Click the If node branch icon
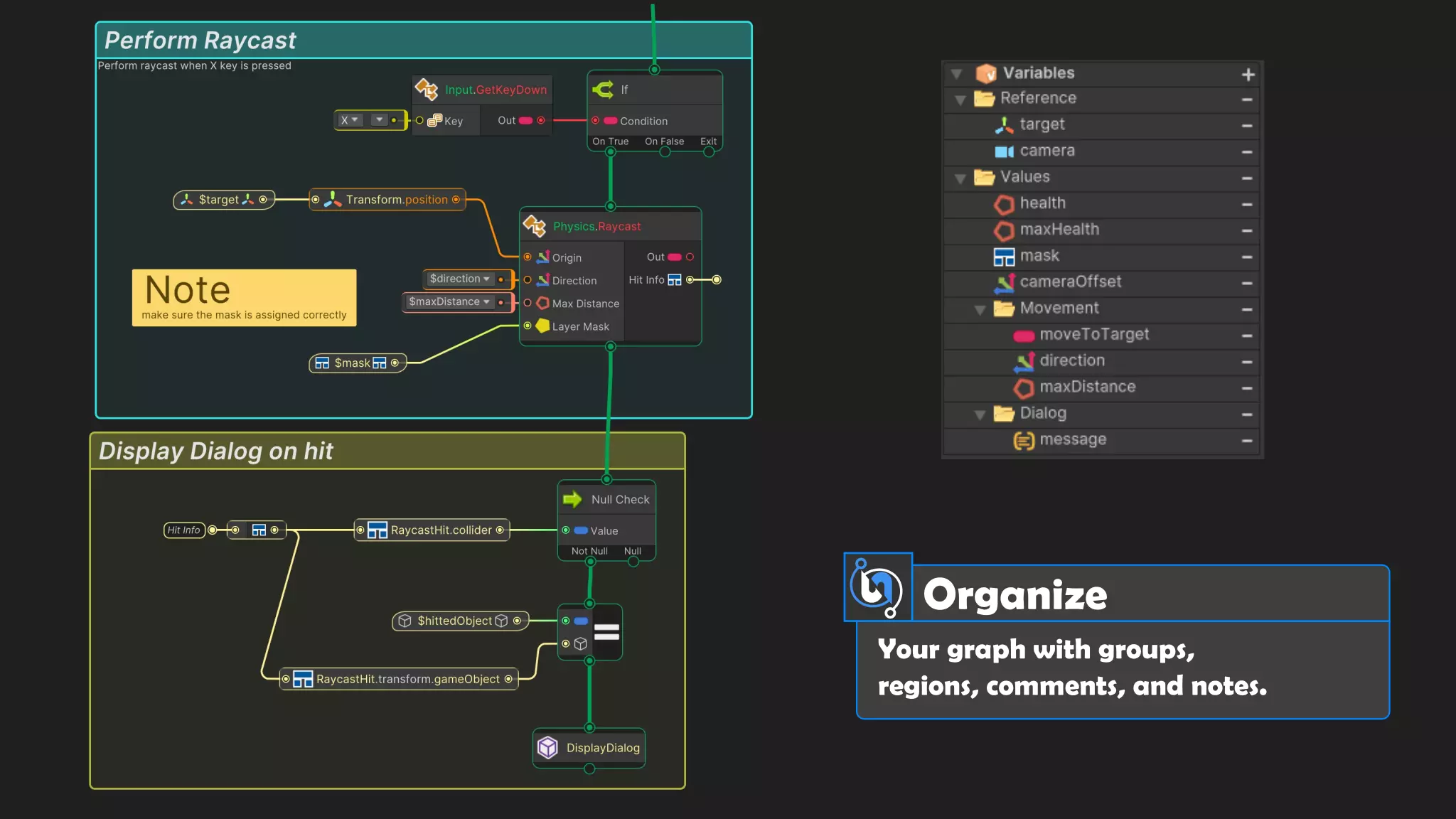Screen dimensions: 1456x819 tap(604, 90)
